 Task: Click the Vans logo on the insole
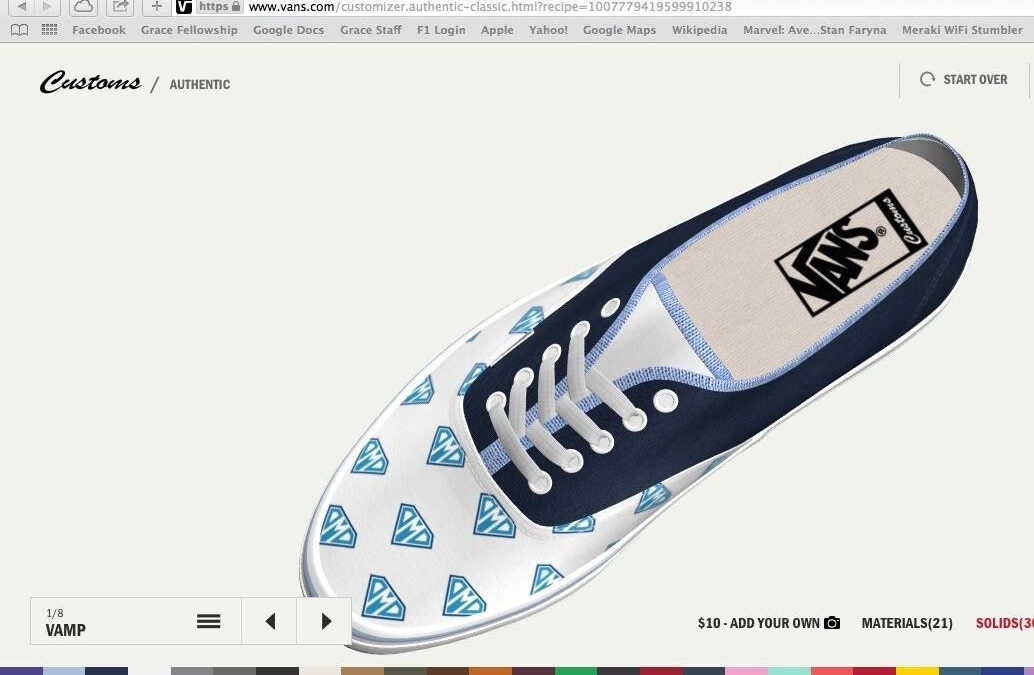pyautogui.click(x=851, y=254)
